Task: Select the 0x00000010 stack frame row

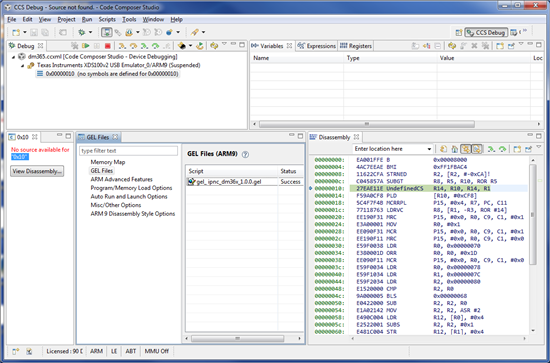Action: 108,74
